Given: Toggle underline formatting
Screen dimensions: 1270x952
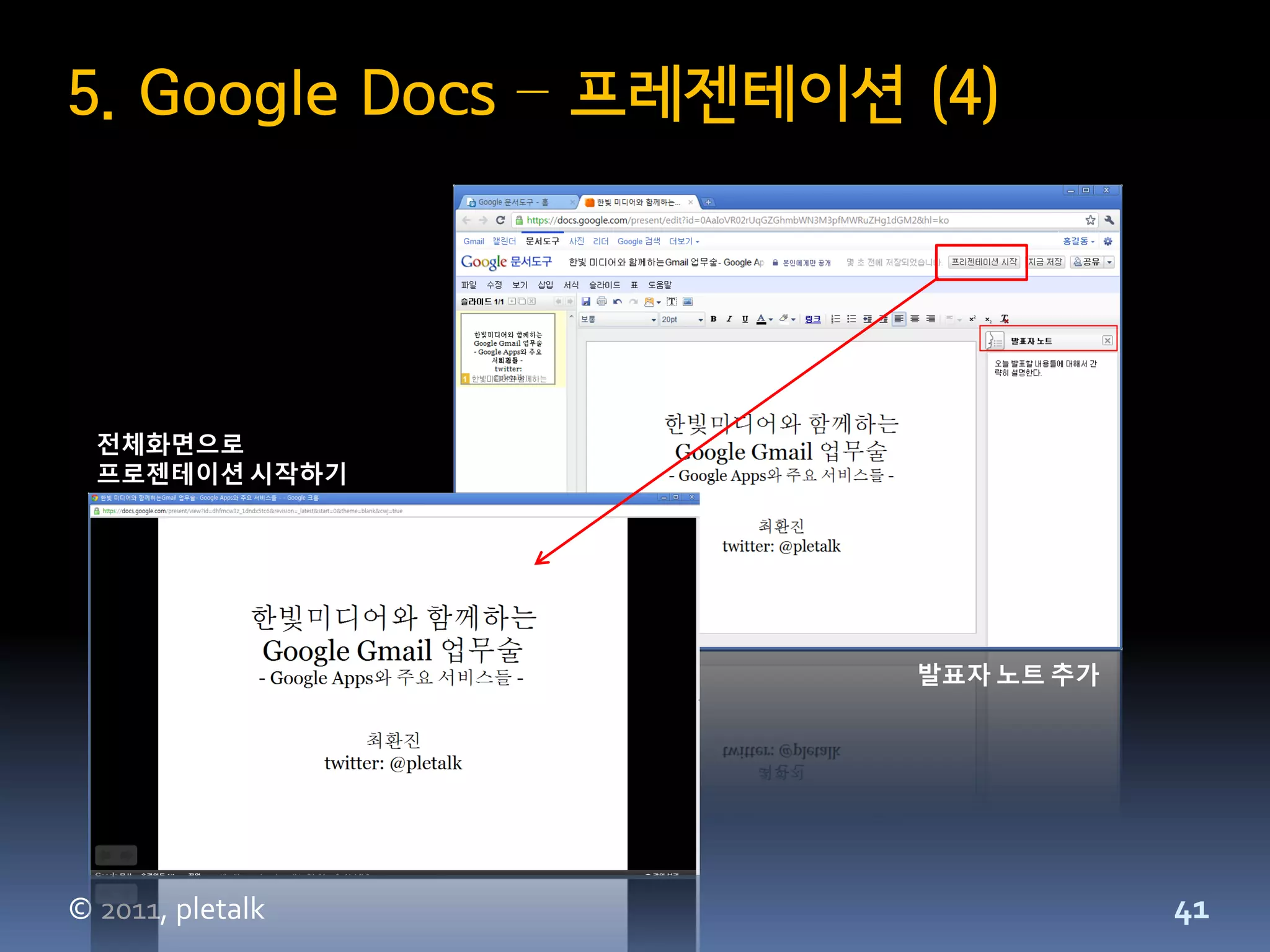Looking at the screenshot, I should (x=745, y=319).
